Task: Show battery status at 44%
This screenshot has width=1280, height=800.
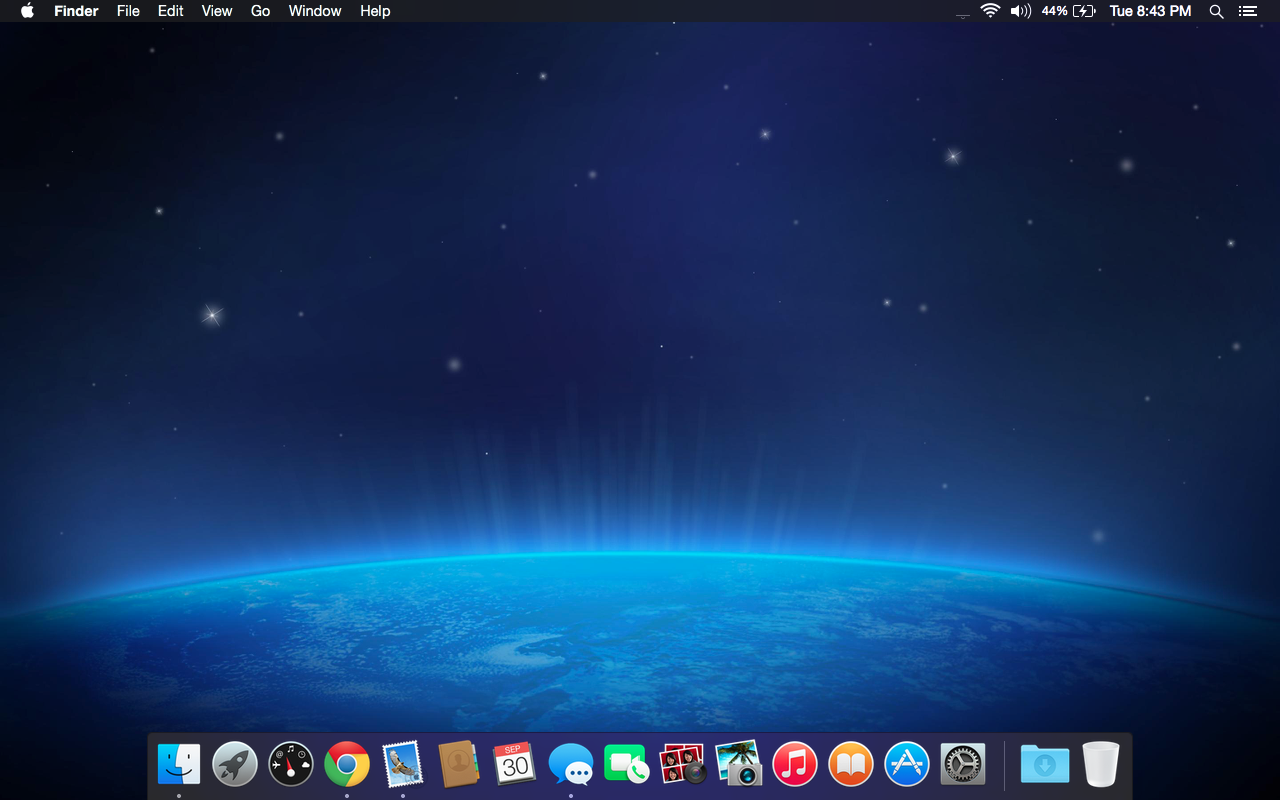Action: tap(1068, 11)
